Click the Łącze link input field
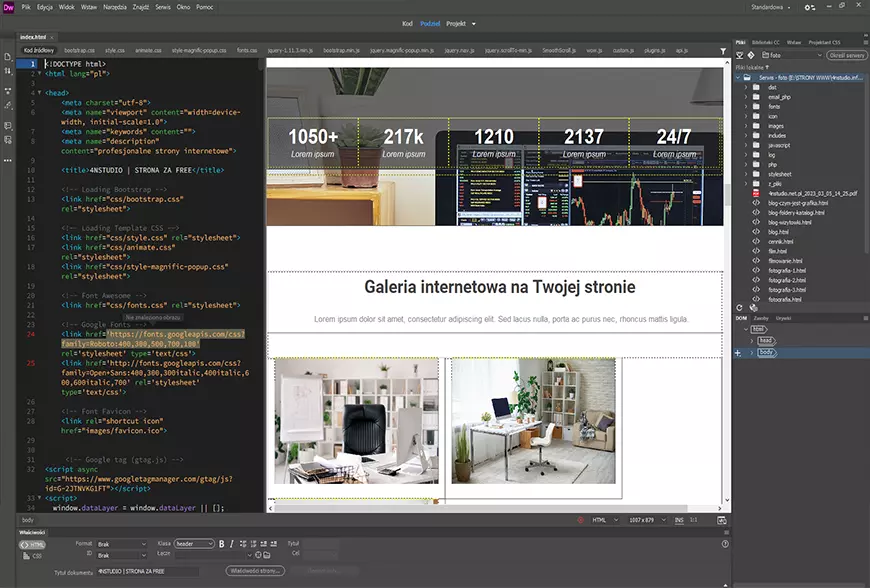 point(210,555)
